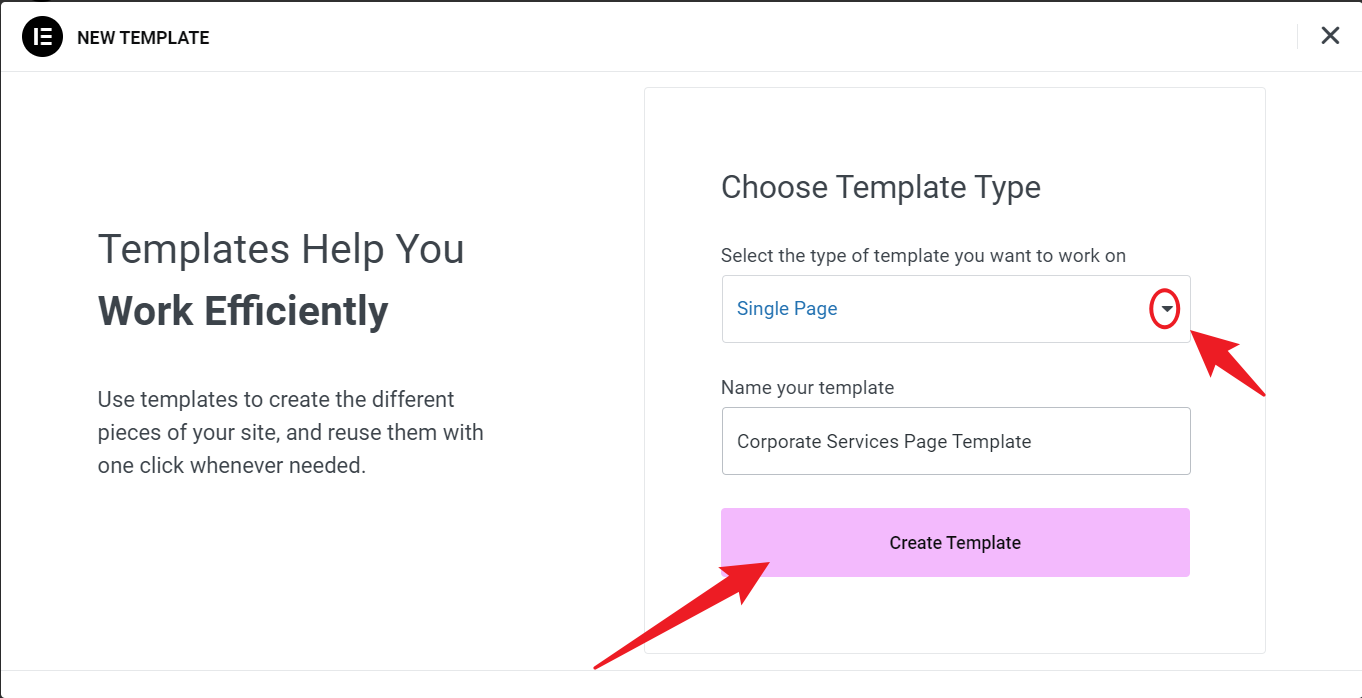Click the dropdown caret circled in red
Screen dimensions: 1362x698
point(1165,310)
